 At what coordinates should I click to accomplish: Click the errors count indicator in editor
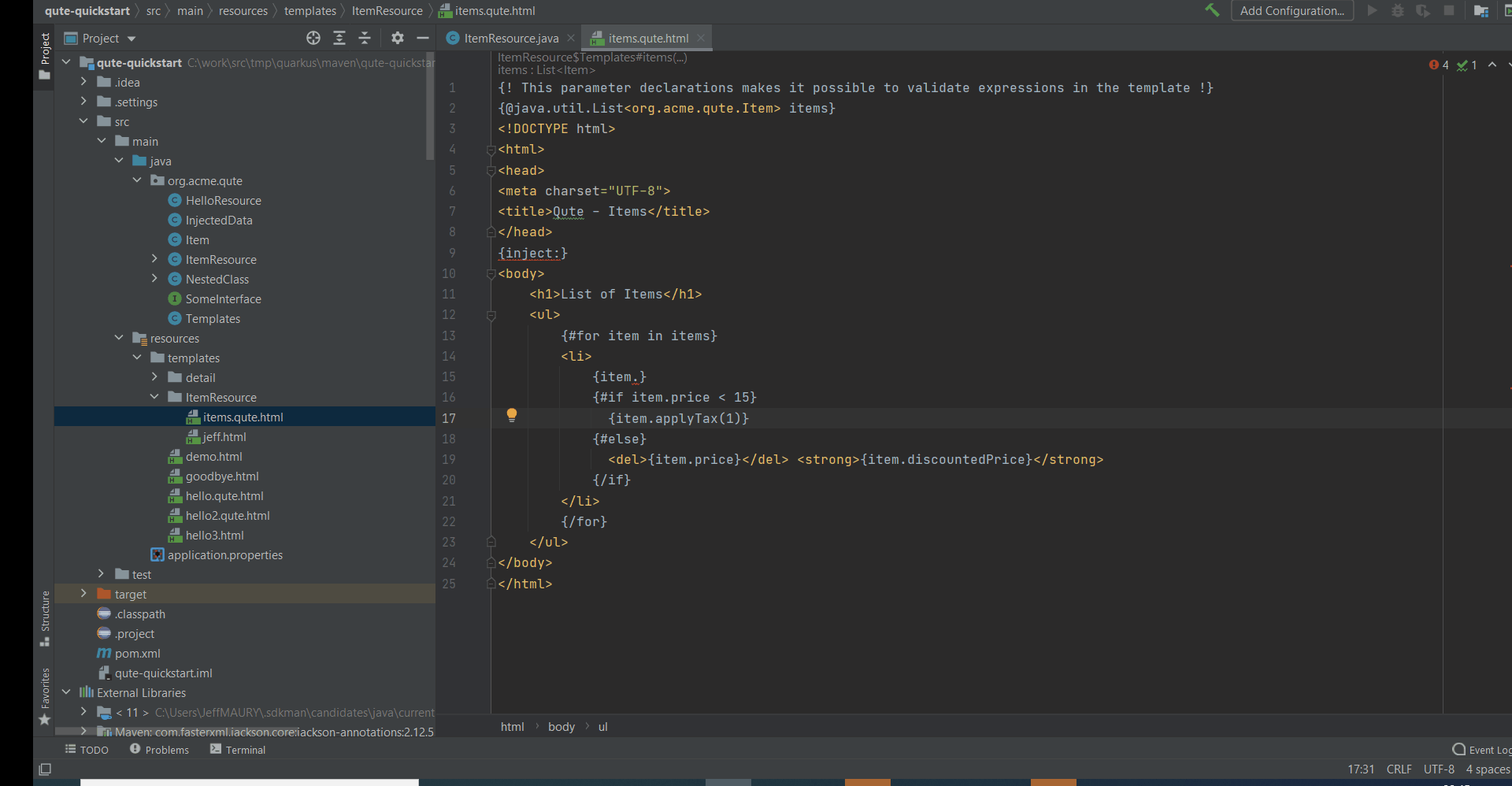tap(1439, 65)
